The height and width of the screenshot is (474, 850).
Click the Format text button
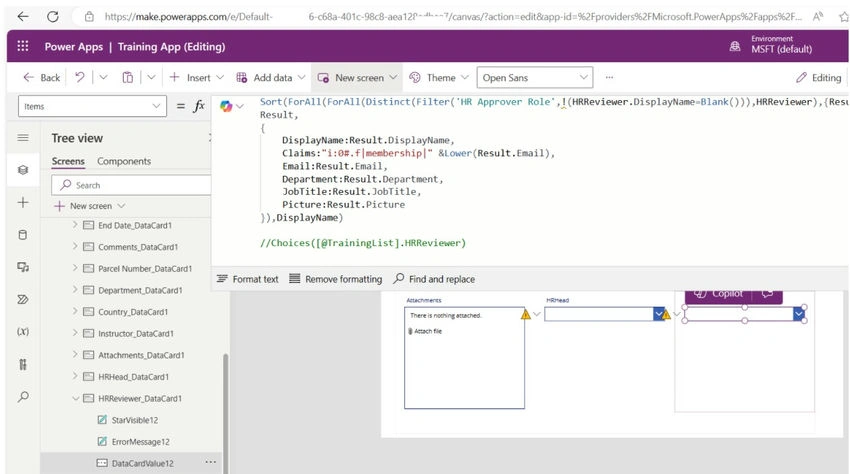click(x=247, y=279)
